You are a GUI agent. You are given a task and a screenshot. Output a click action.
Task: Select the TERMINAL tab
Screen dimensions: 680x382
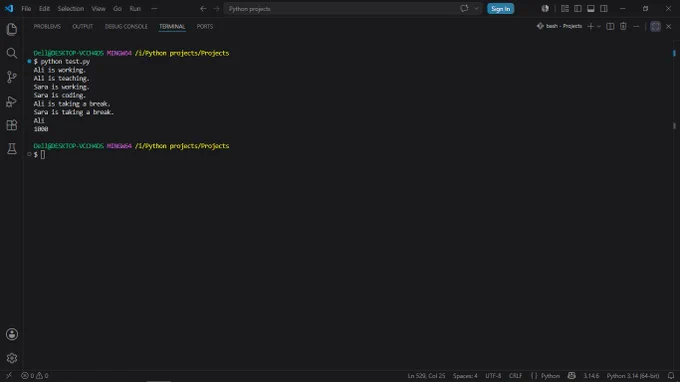172,26
